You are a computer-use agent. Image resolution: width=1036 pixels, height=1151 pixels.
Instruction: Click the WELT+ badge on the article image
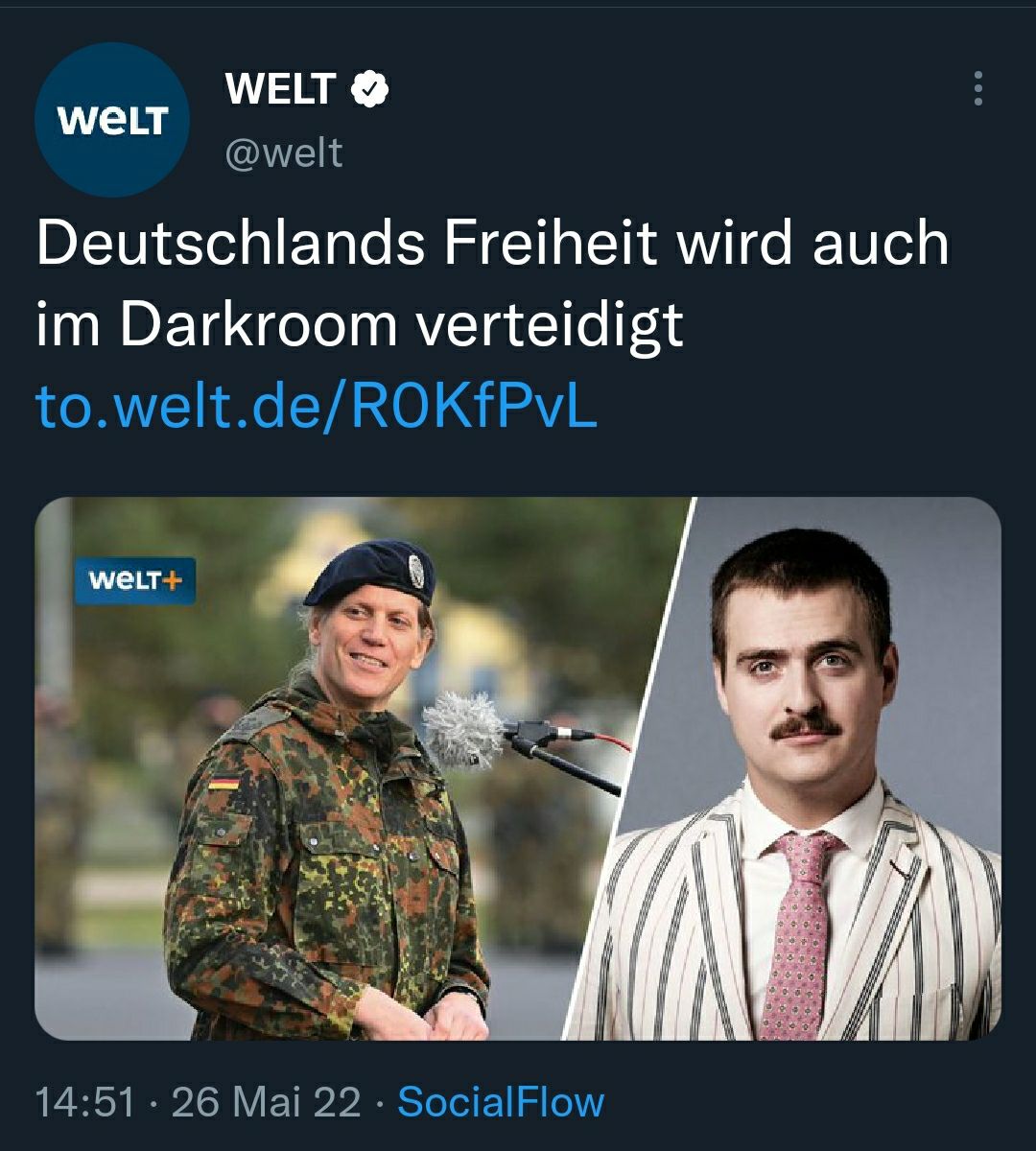(135, 580)
